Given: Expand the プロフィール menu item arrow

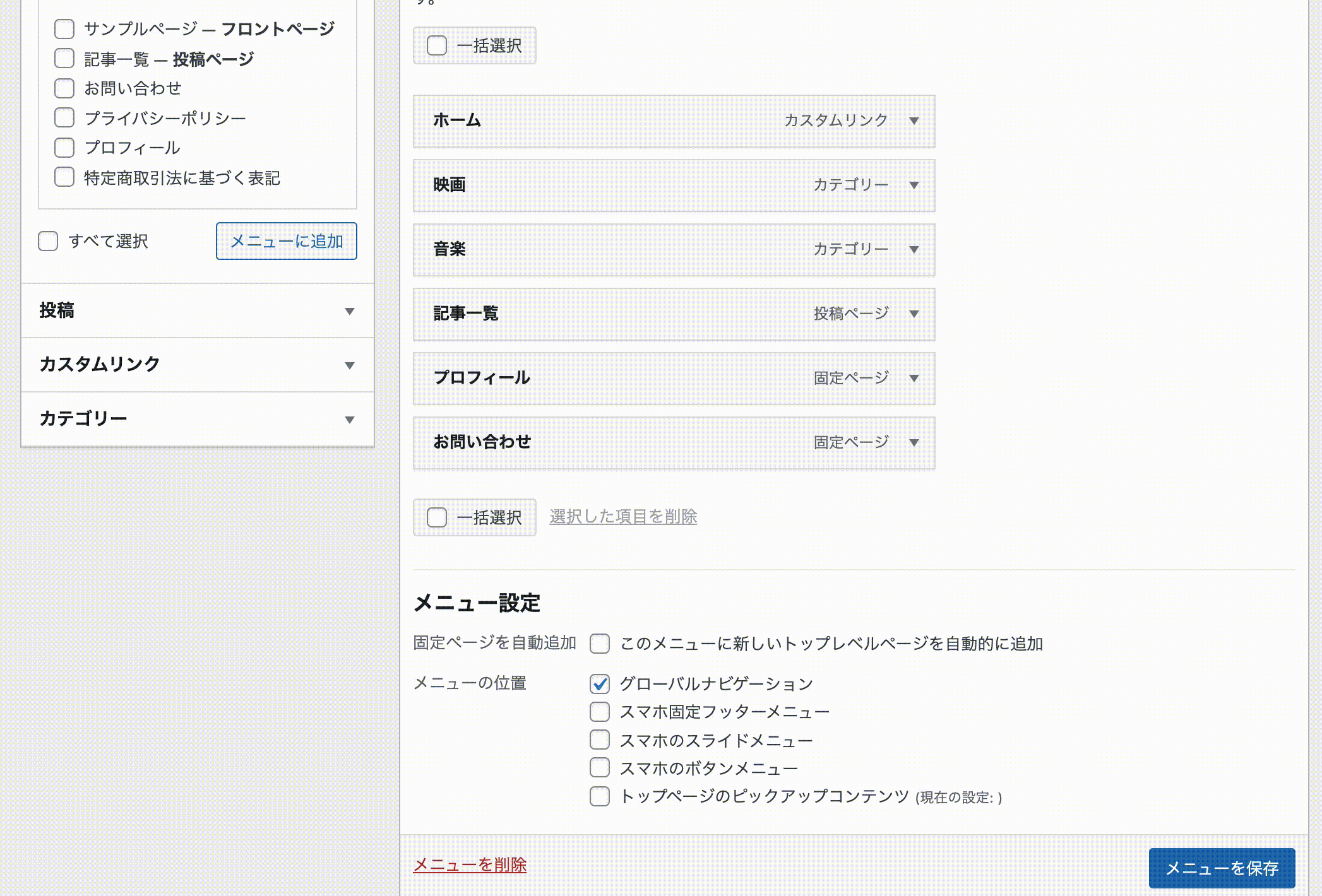Looking at the screenshot, I should tap(914, 379).
